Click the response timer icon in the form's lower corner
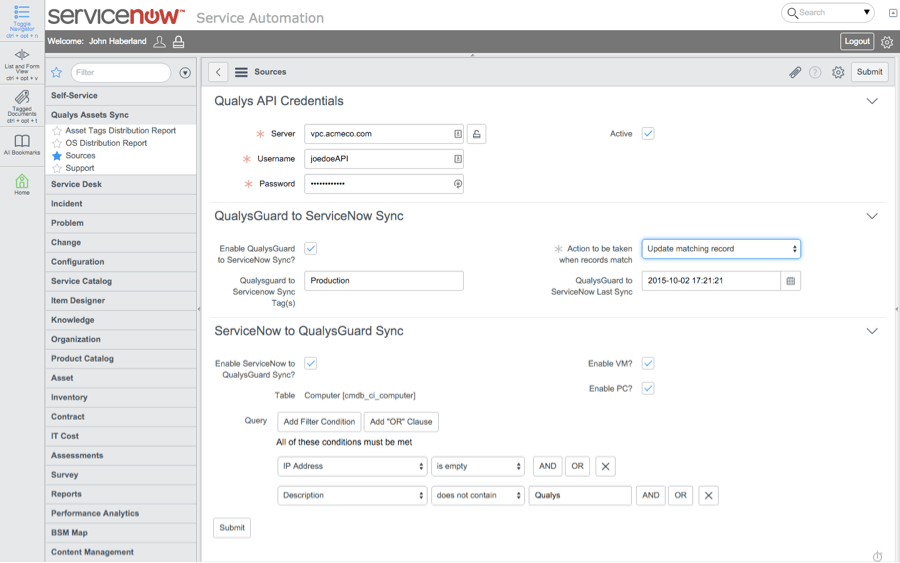 click(x=878, y=556)
